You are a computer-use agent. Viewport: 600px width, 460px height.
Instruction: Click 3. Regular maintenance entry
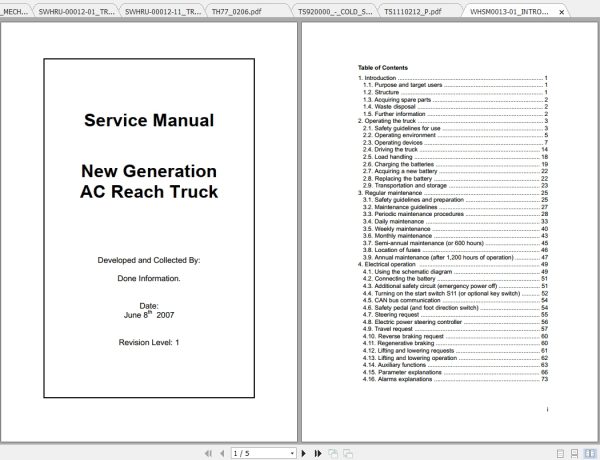pyautogui.click(x=453, y=193)
